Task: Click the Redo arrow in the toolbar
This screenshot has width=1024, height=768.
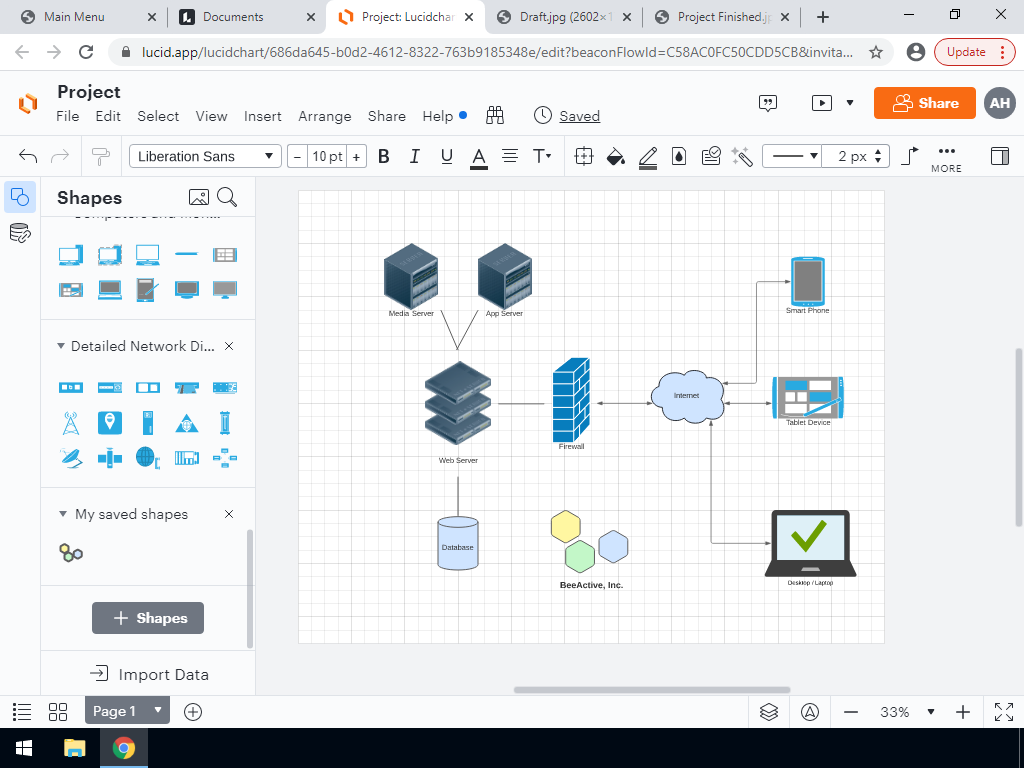Action: point(60,156)
